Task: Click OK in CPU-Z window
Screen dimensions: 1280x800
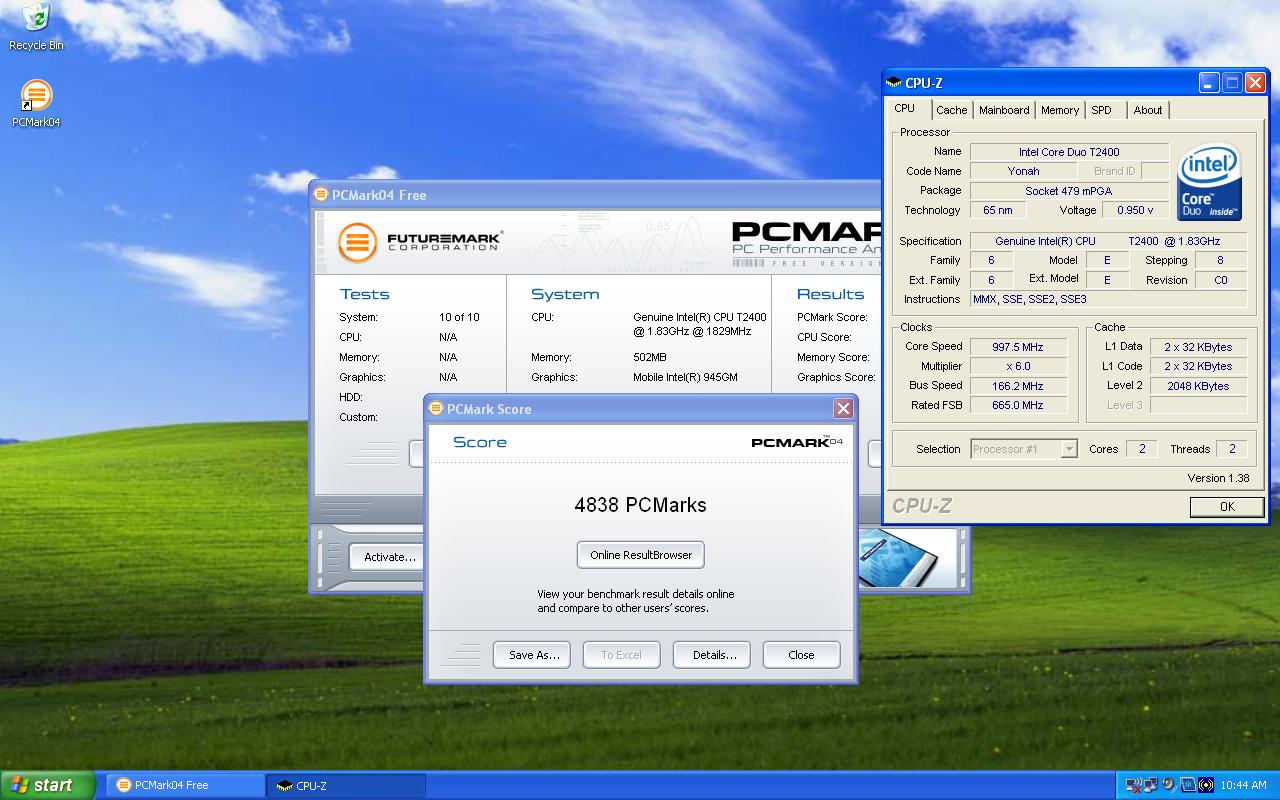Action: click(x=1227, y=507)
